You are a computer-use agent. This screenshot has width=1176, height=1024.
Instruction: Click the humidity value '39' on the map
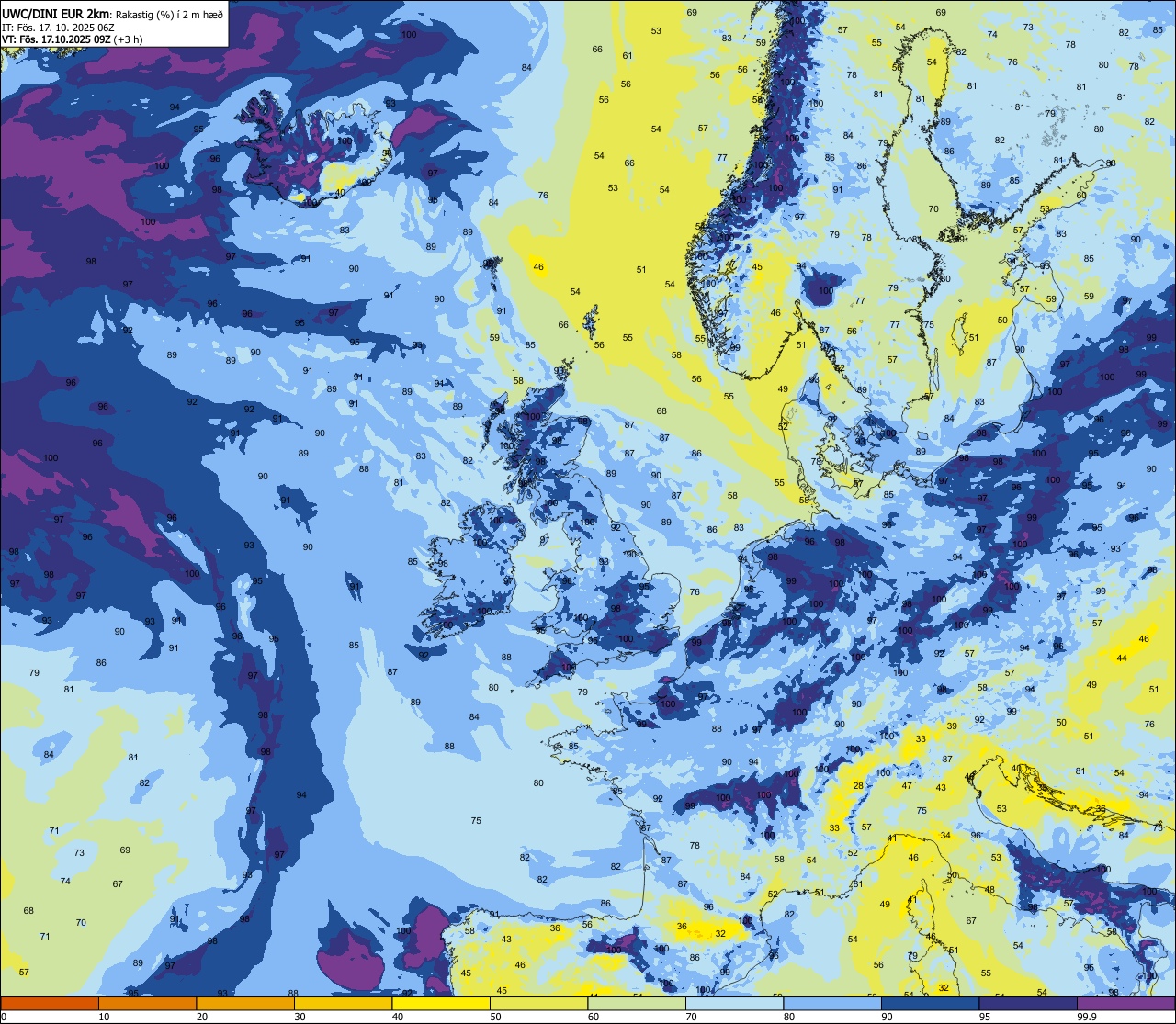[952, 726]
